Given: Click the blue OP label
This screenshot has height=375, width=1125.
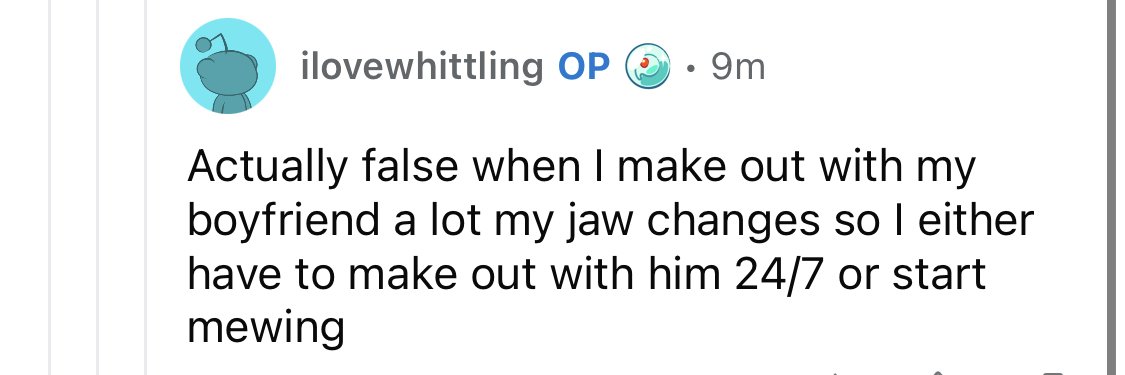Looking at the screenshot, I should [584, 67].
